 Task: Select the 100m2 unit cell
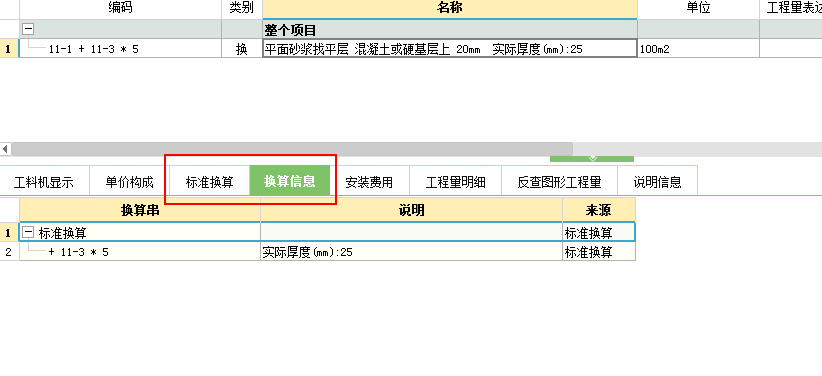pyautogui.click(x=698, y=49)
